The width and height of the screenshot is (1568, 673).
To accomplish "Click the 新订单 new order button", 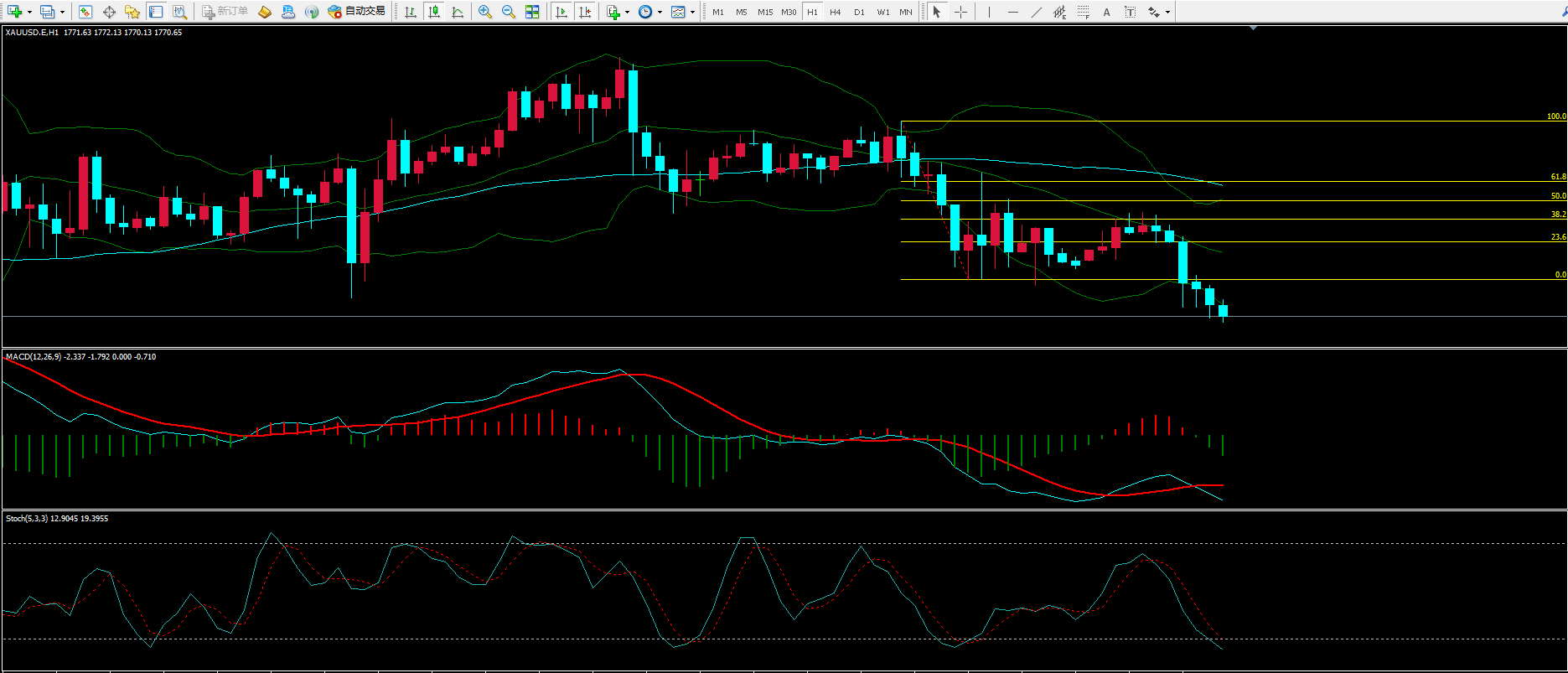I will [225, 12].
